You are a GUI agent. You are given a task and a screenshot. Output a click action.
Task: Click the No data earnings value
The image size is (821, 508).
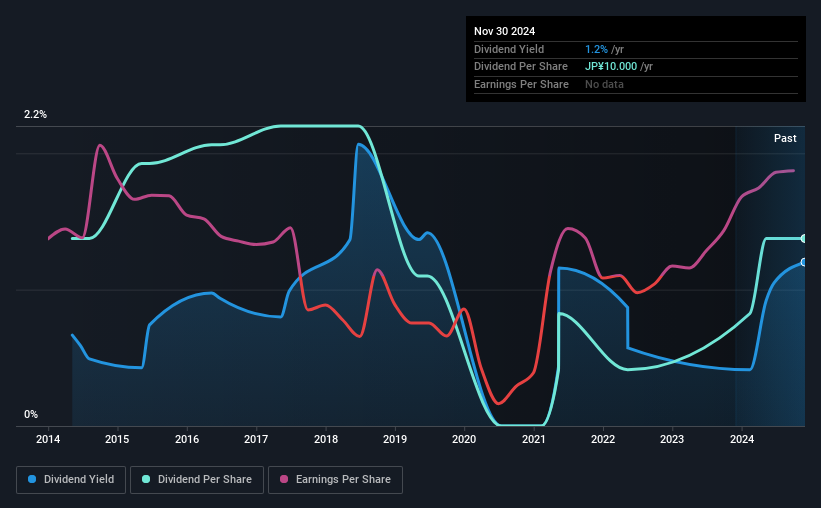tap(604, 84)
